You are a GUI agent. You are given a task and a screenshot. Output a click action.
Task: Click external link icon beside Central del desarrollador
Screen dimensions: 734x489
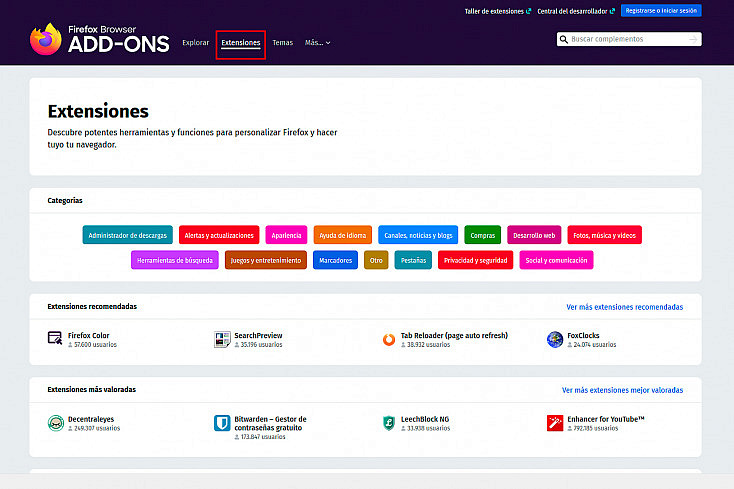click(612, 11)
